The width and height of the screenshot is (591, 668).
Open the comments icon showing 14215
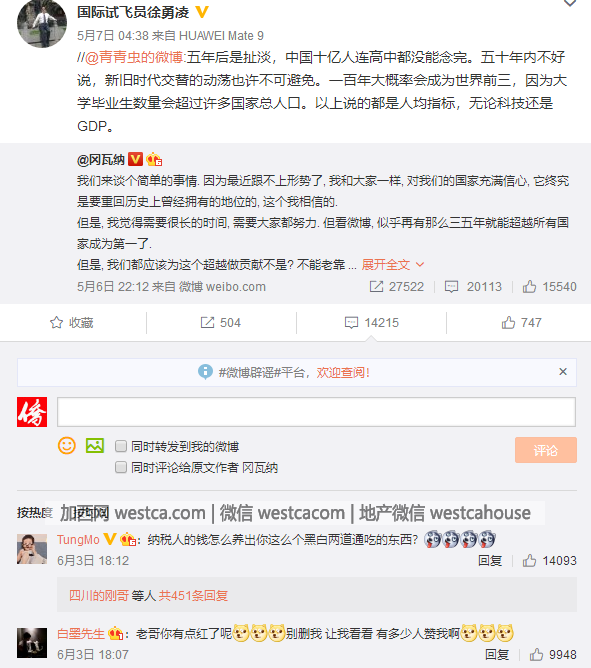point(351,322)
